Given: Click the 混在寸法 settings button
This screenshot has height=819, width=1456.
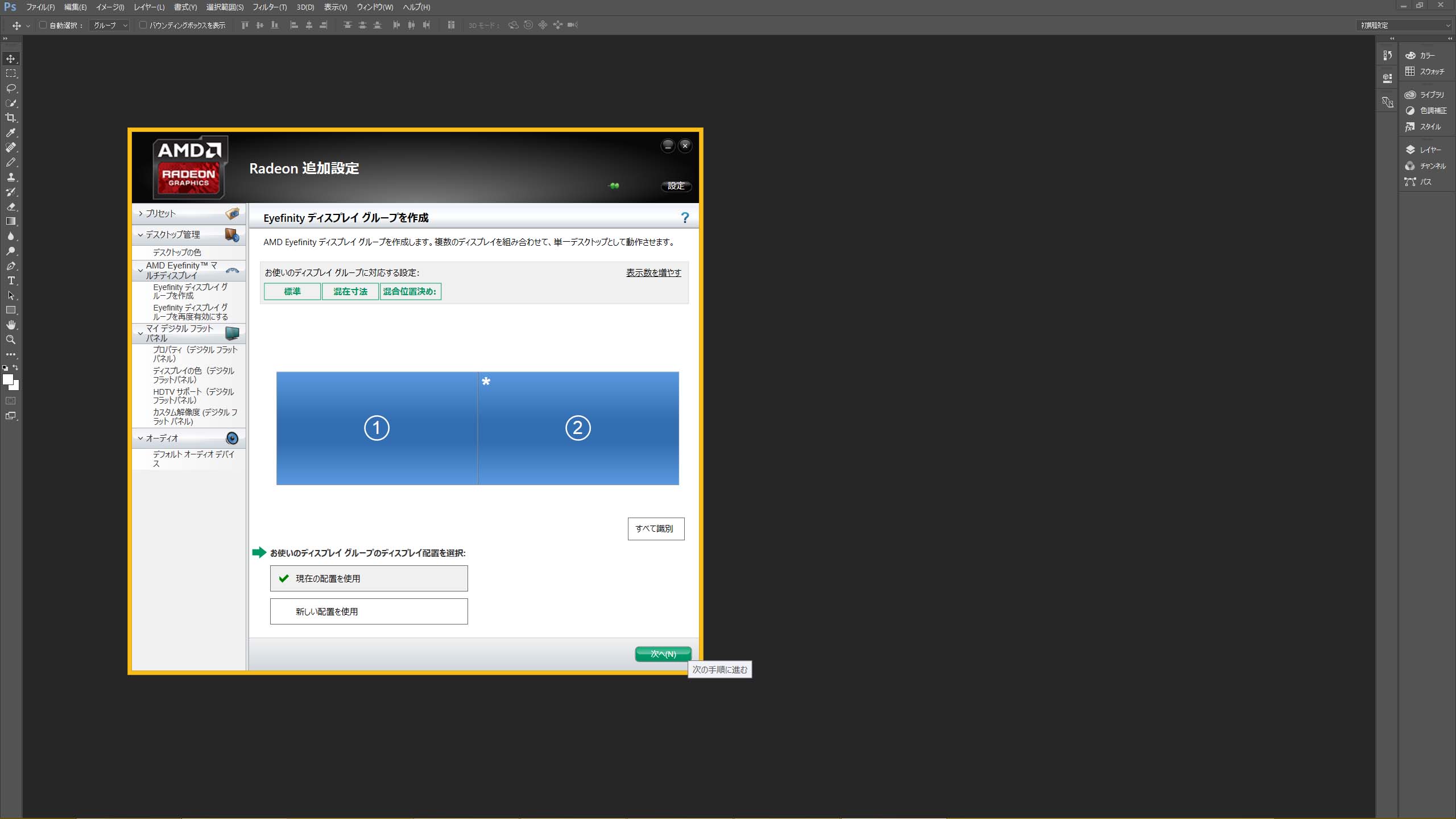Looking at the screenshot, I should point(350,291).
